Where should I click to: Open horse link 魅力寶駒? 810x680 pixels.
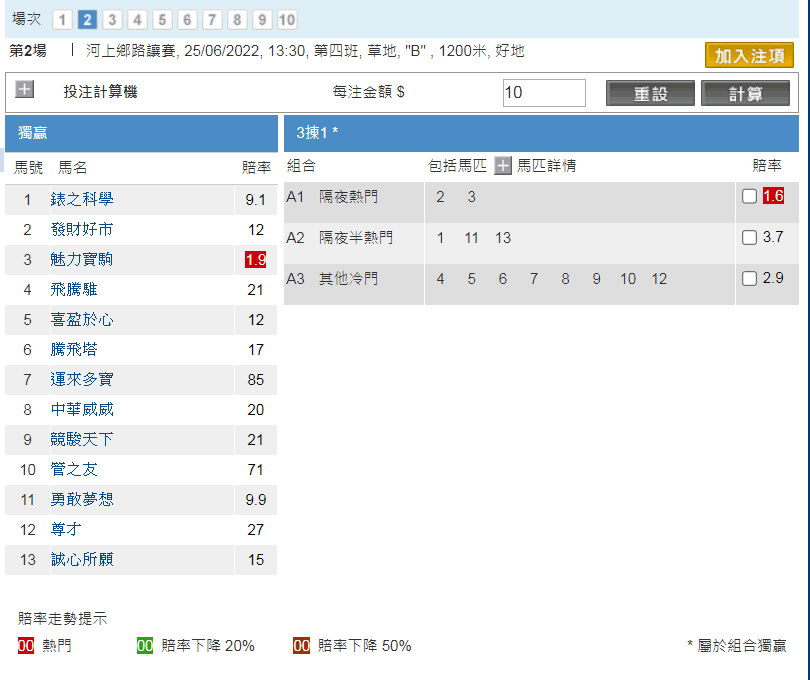click(82, 260)
